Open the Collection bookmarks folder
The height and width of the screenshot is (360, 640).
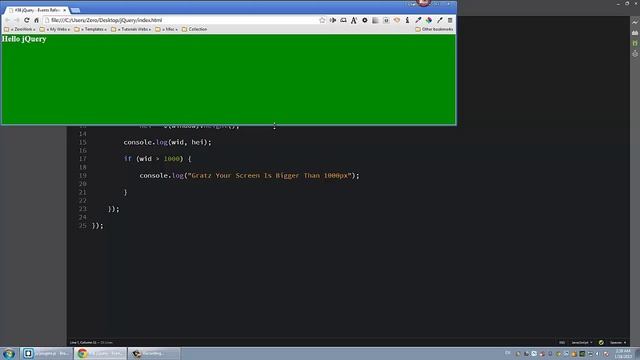point(194,29)
